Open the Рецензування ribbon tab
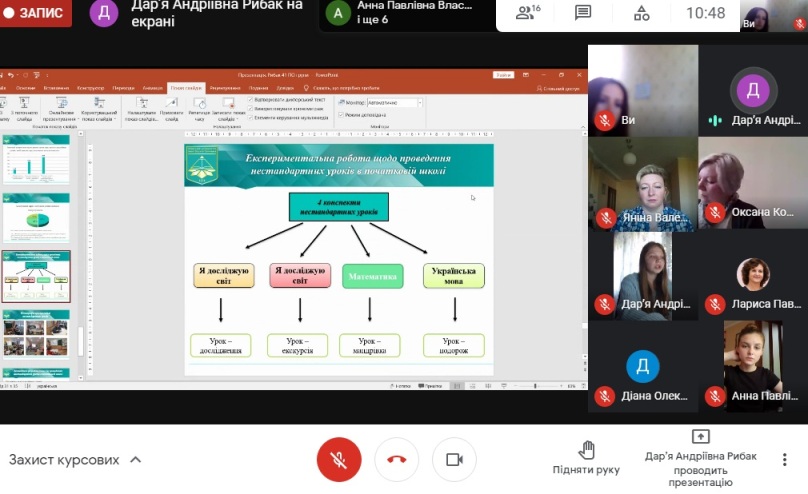 coord(225,88)
